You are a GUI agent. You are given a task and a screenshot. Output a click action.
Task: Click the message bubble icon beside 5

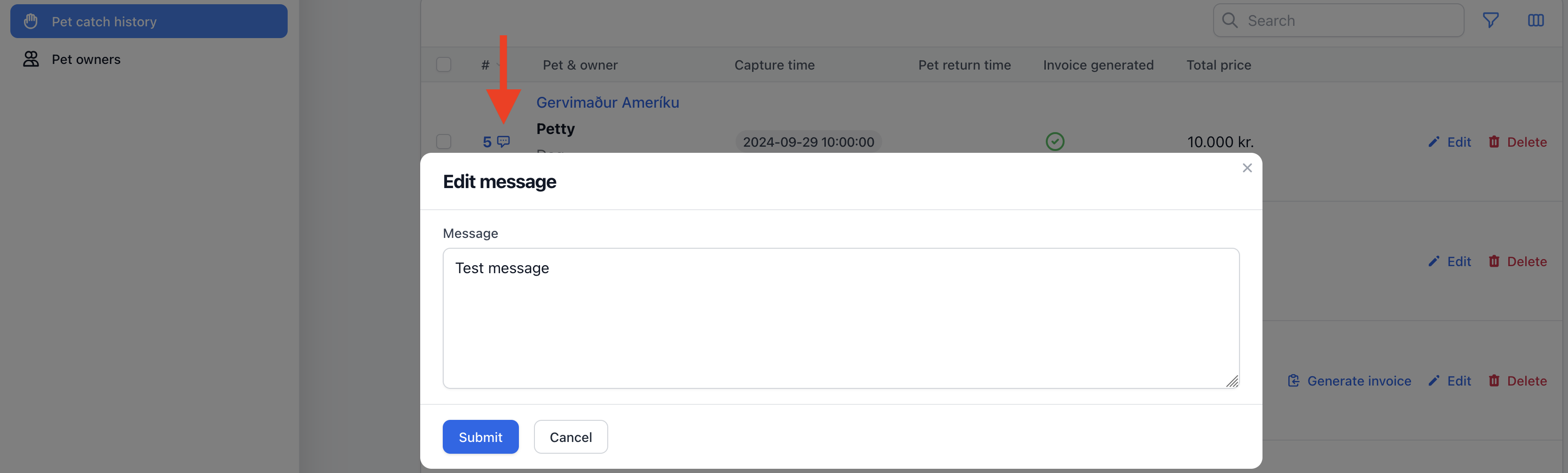(x=503, y=141)
